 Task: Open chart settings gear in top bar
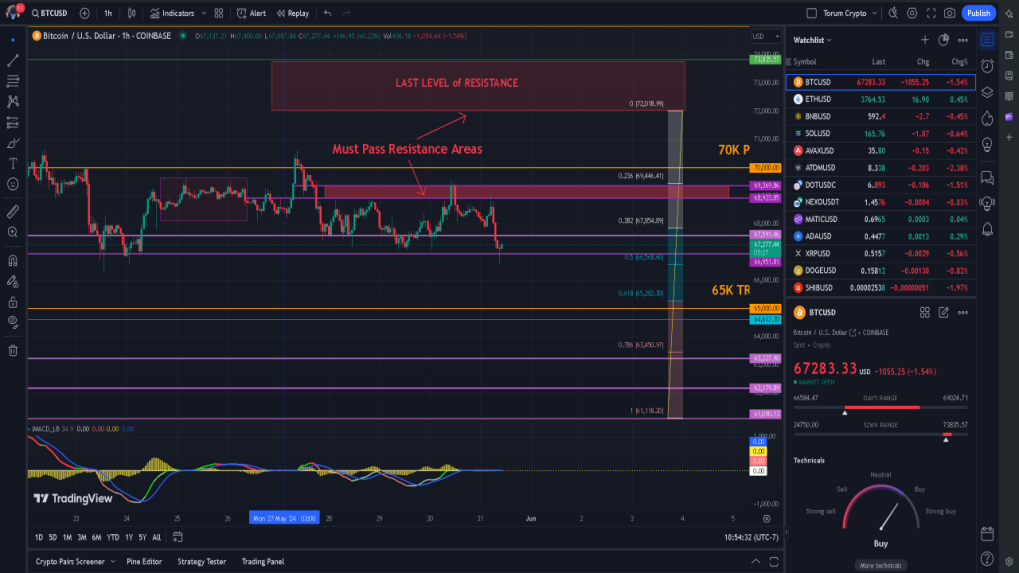pyautogui.click(x=912, y=13)
